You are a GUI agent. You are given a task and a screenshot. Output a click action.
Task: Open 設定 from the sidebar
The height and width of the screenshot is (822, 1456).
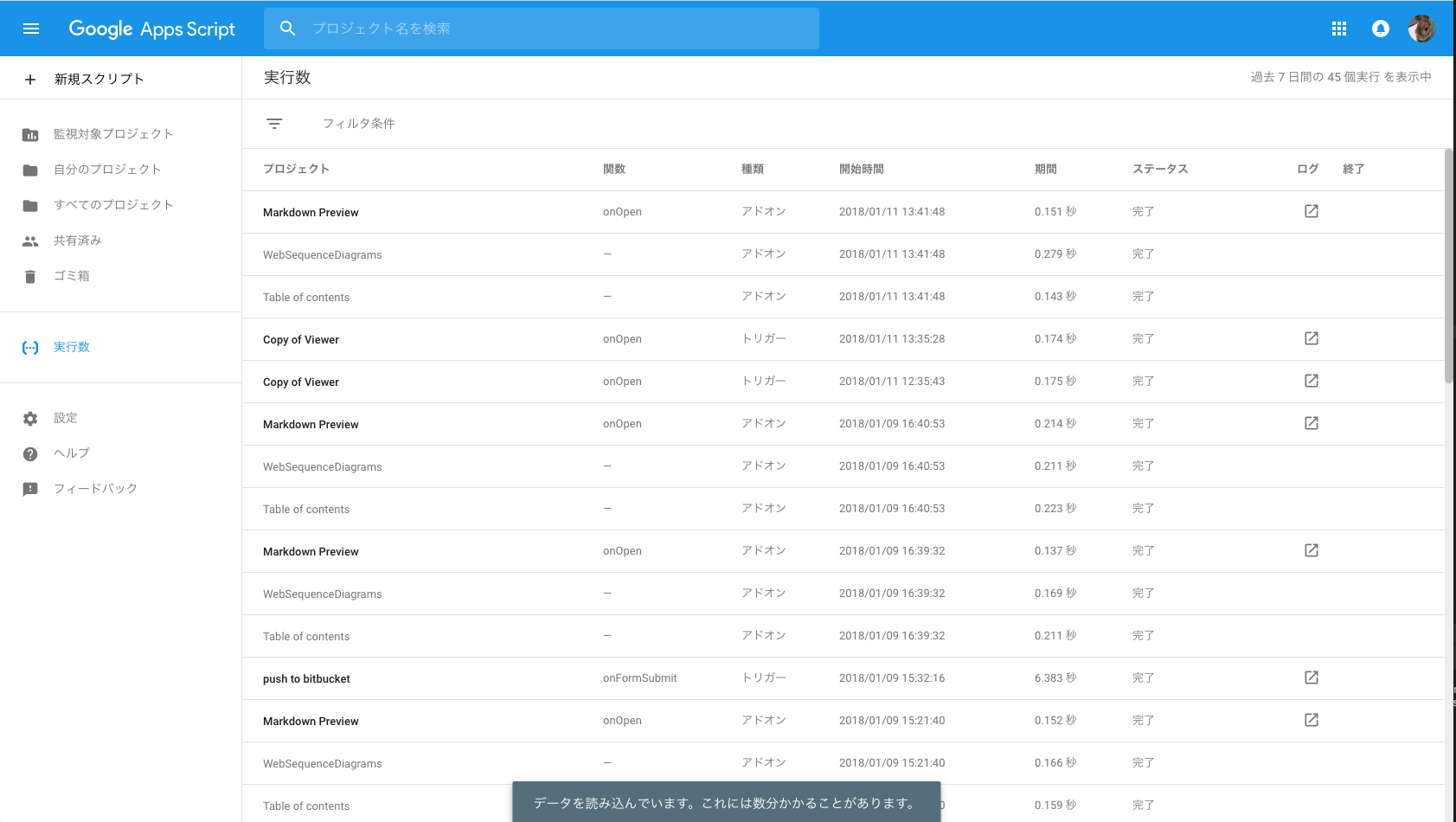coord(65,418)
